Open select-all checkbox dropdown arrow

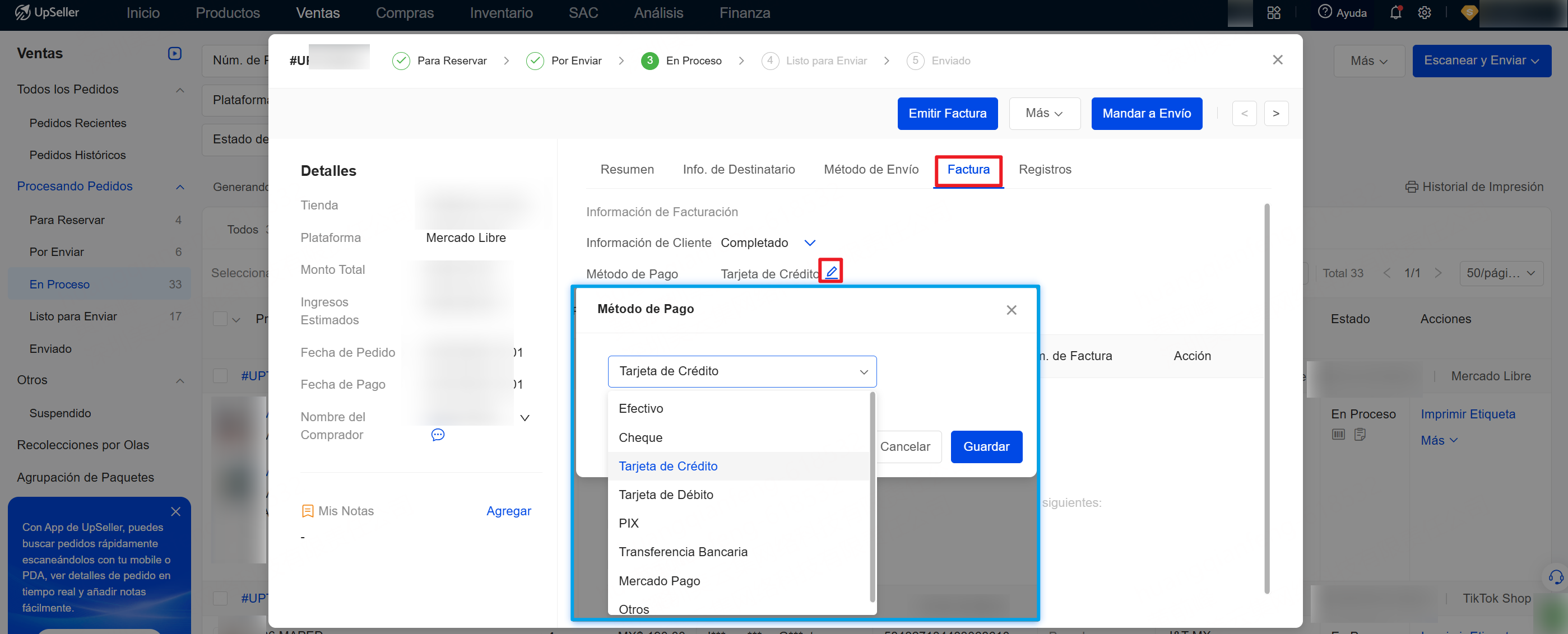pyautogui.click(x=236, y=320)
